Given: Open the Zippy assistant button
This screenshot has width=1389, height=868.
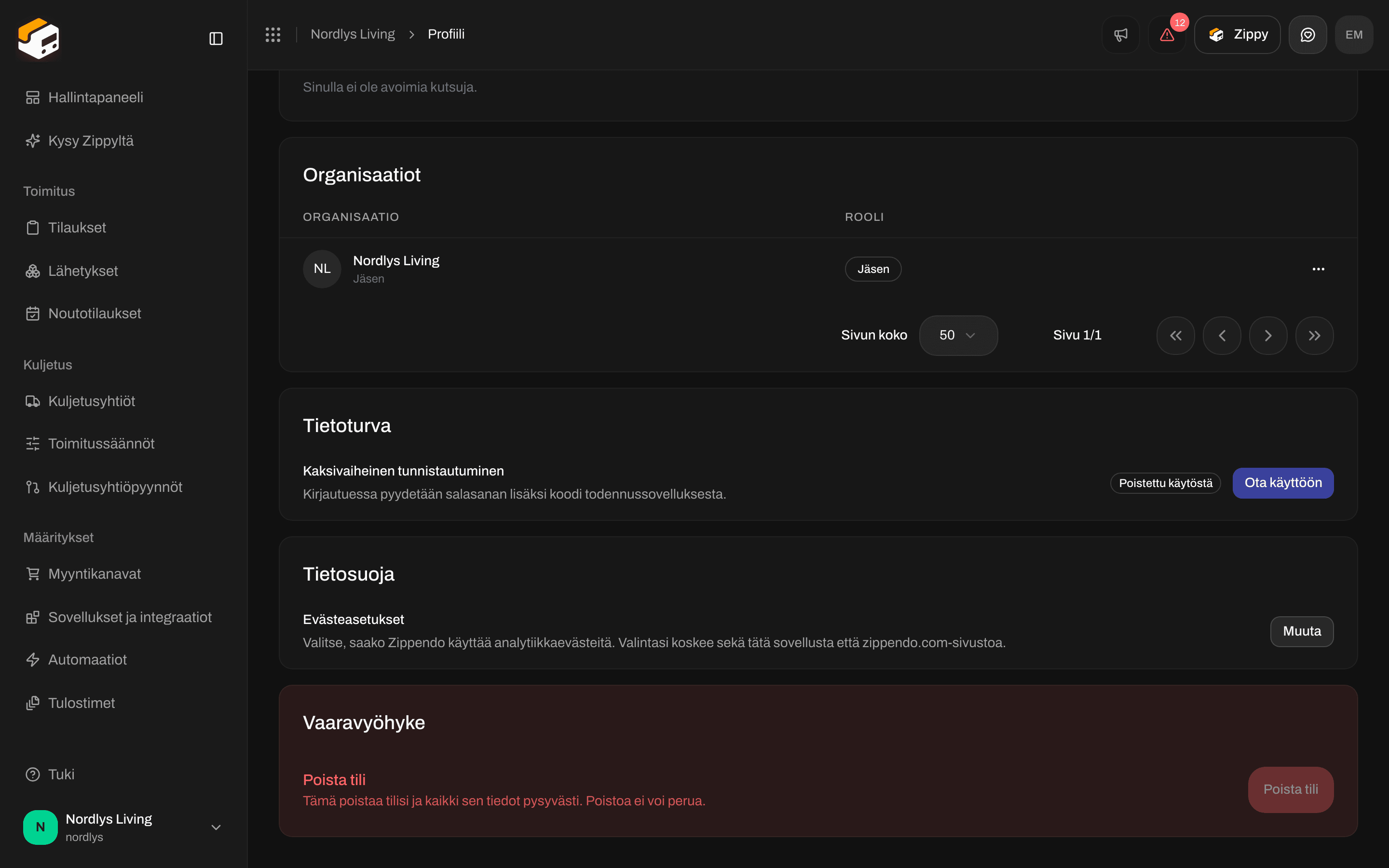Looking at the screenshot, I should pos(1237,34).
